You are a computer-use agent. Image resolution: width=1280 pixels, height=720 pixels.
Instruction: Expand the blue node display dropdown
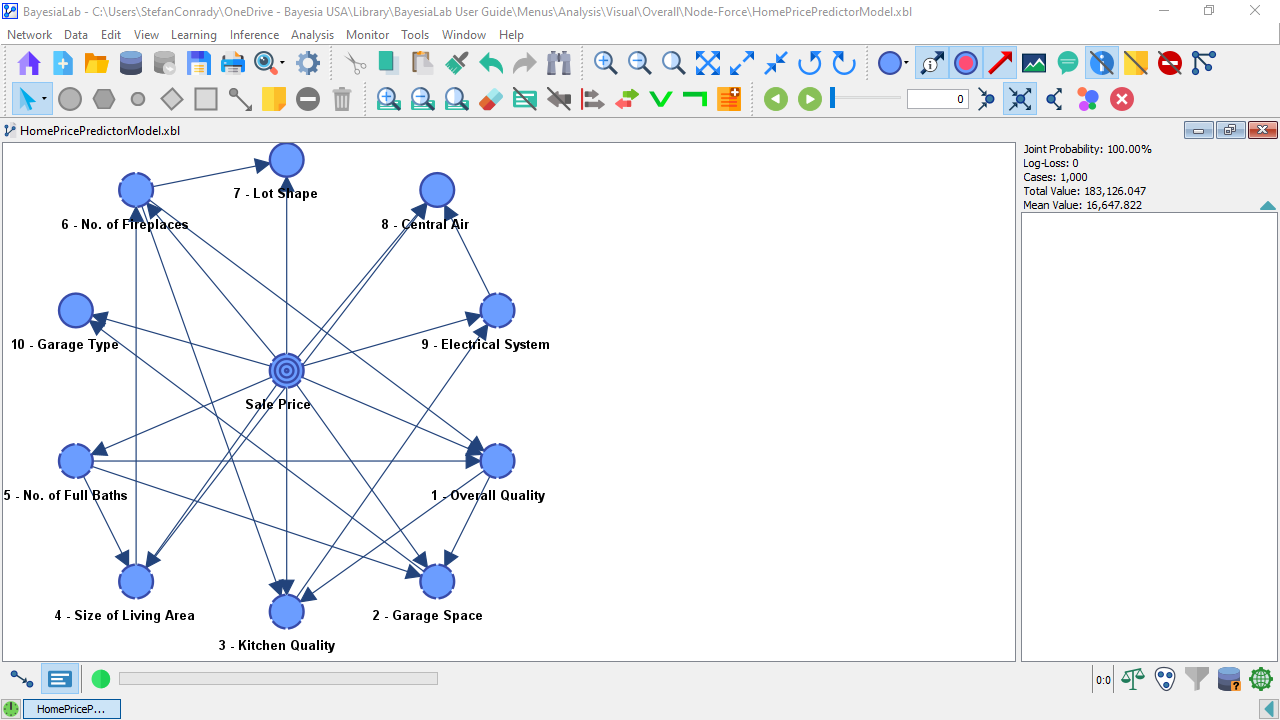[906, 64]
